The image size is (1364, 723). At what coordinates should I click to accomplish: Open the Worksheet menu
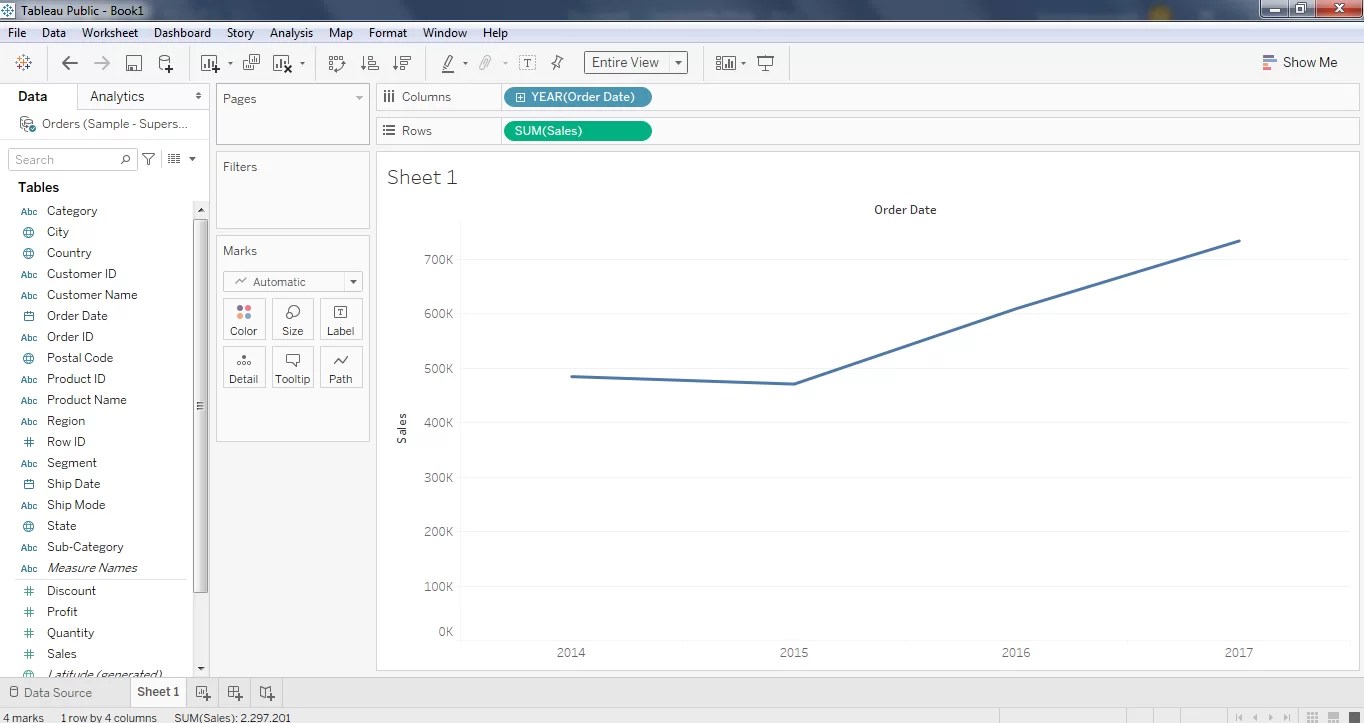[x=110, y=33]
